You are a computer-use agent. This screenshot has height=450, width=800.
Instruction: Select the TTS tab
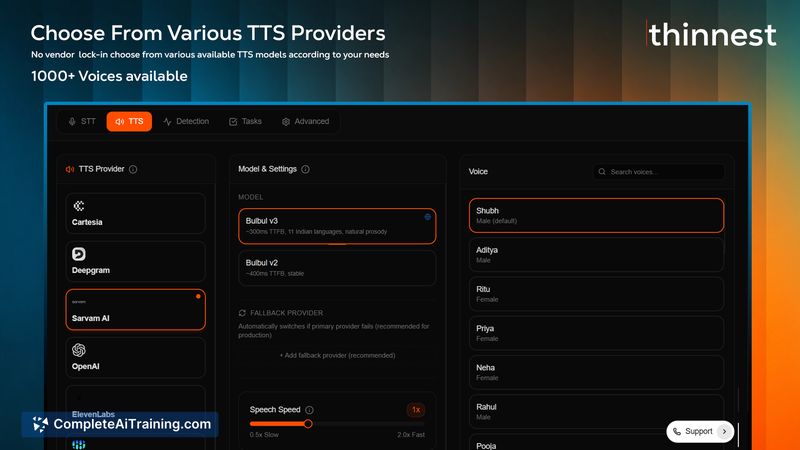click(129, 121)
